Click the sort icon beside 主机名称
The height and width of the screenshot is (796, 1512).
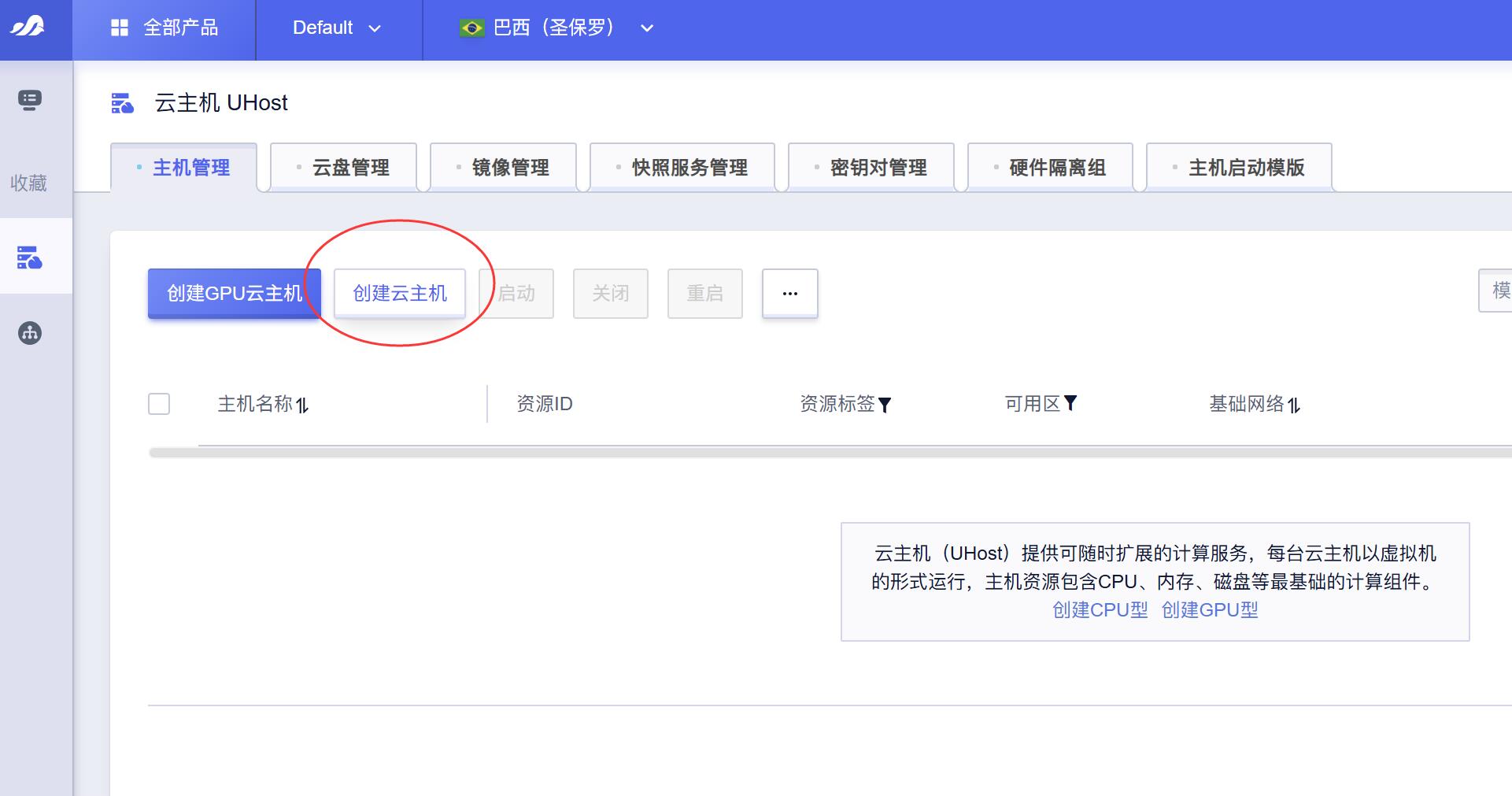[x=303, y=405]
